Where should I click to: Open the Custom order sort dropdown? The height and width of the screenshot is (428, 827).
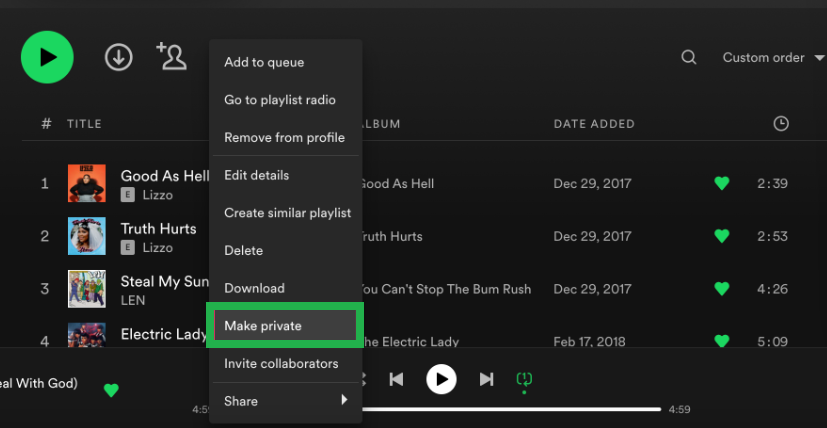(x=773, y=58)
